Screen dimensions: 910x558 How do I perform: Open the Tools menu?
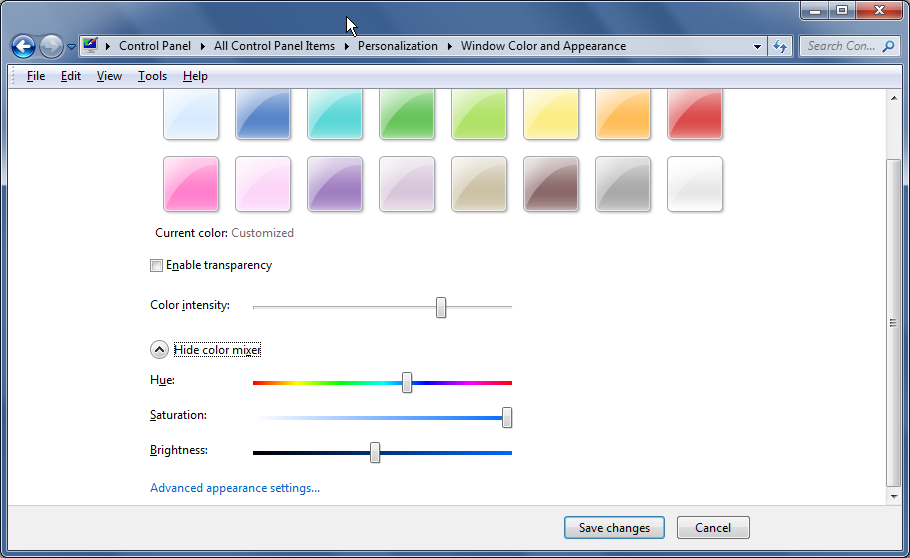(x=152, y=76)
